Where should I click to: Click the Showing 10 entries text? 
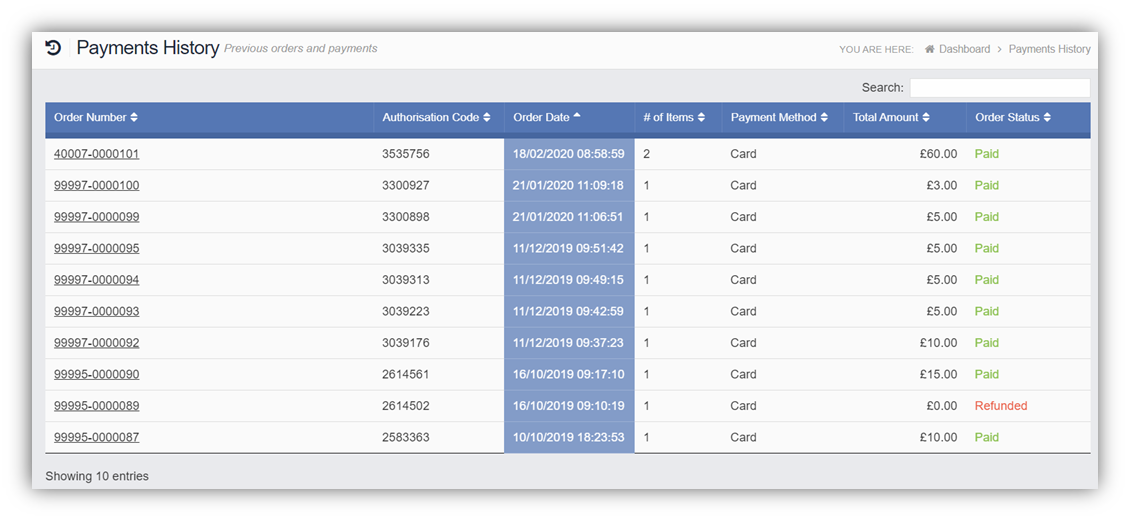(97, 476)
